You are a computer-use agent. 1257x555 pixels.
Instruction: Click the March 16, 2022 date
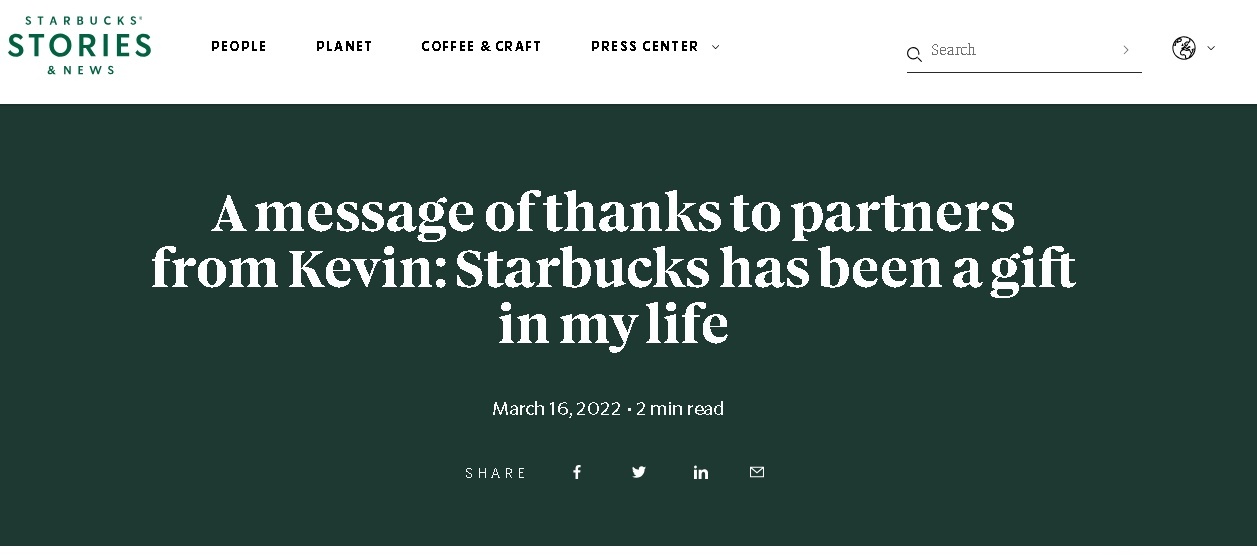pos(556,409)
